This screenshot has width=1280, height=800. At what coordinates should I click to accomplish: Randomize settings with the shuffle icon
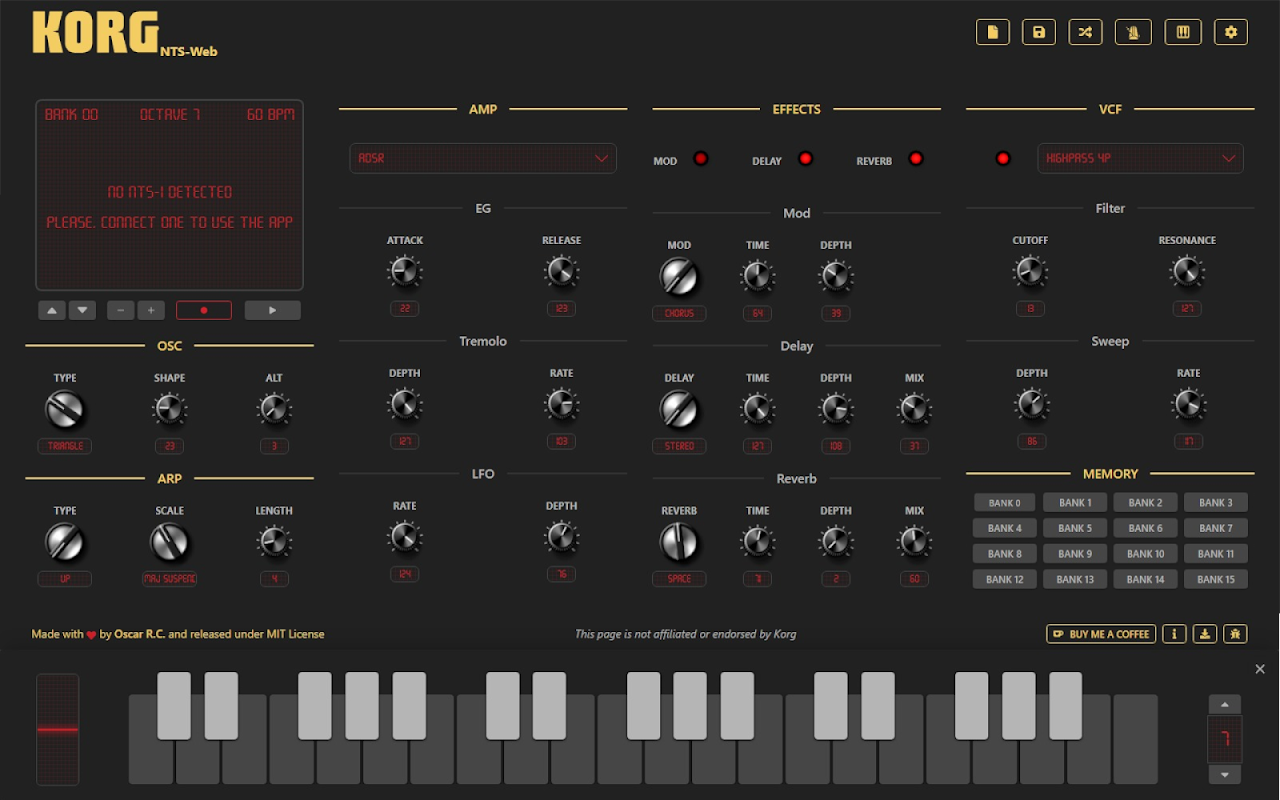pyautogui.click(x=1085, y=32)
